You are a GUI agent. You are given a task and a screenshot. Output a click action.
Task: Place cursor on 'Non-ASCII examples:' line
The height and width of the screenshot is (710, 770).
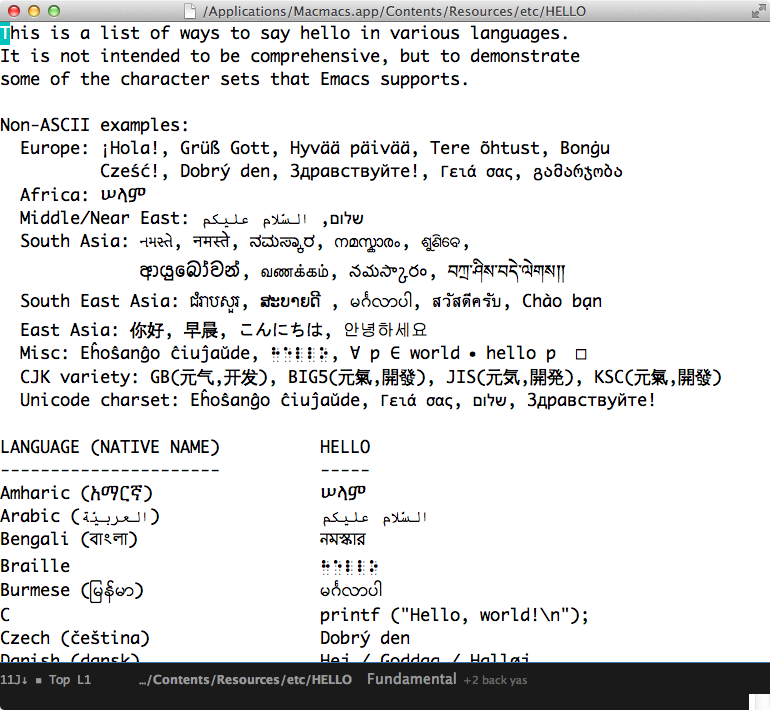click(94, 125)
